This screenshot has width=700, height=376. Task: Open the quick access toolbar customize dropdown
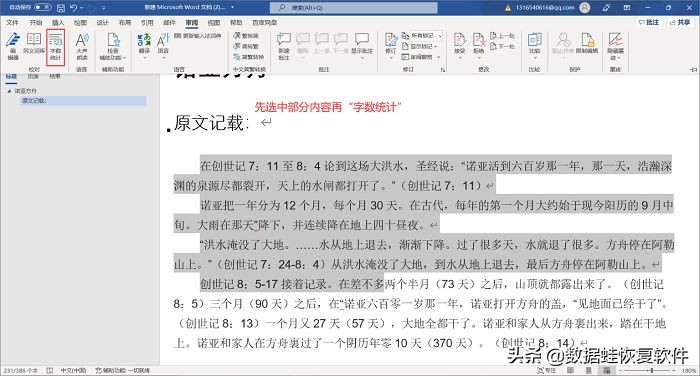click(x=104, y=8)
